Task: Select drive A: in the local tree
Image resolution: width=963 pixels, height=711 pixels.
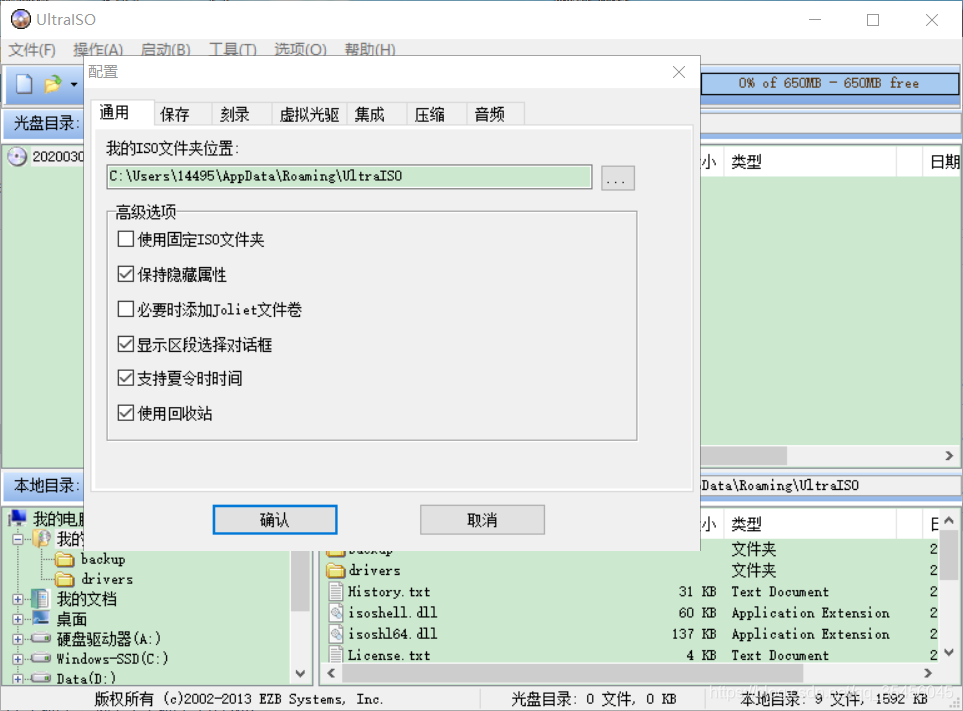Action: pyautogui.click(x=108, y=639)
